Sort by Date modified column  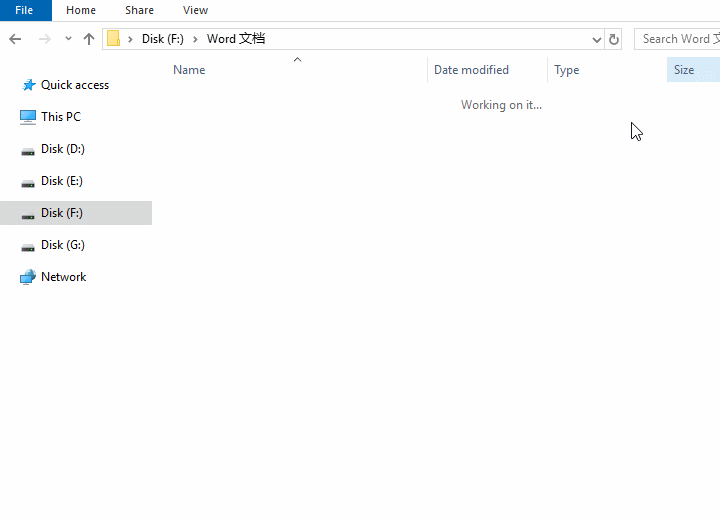(471, 70)
